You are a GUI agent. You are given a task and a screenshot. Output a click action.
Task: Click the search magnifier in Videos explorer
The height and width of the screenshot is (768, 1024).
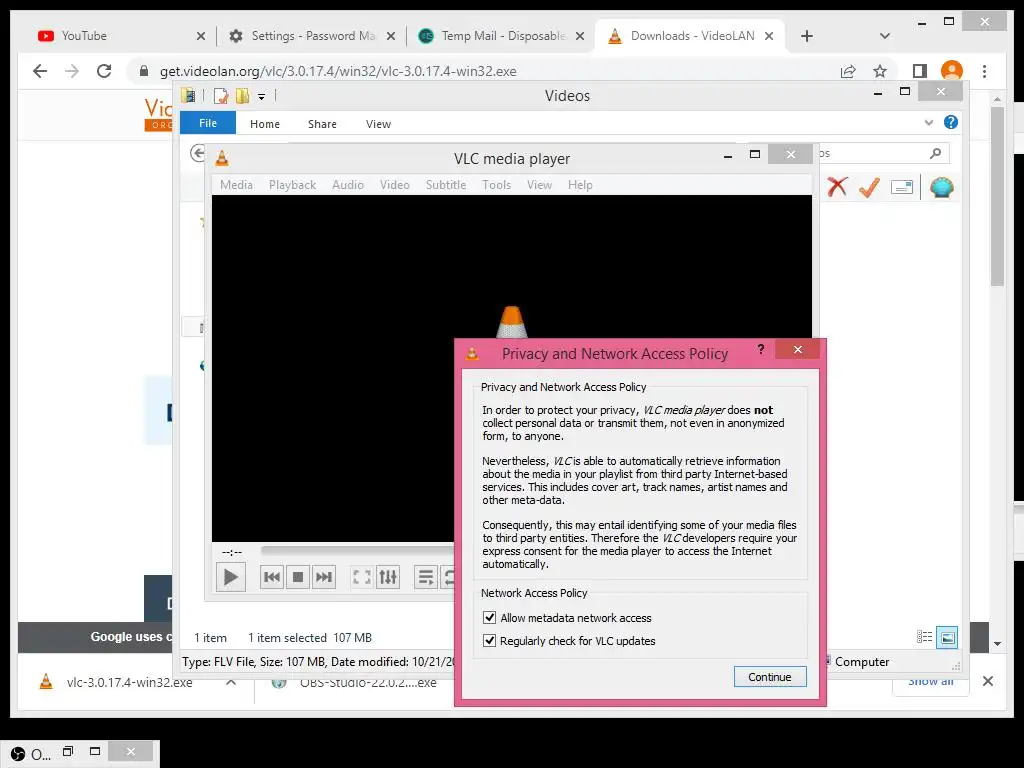[x=935, y=153]
